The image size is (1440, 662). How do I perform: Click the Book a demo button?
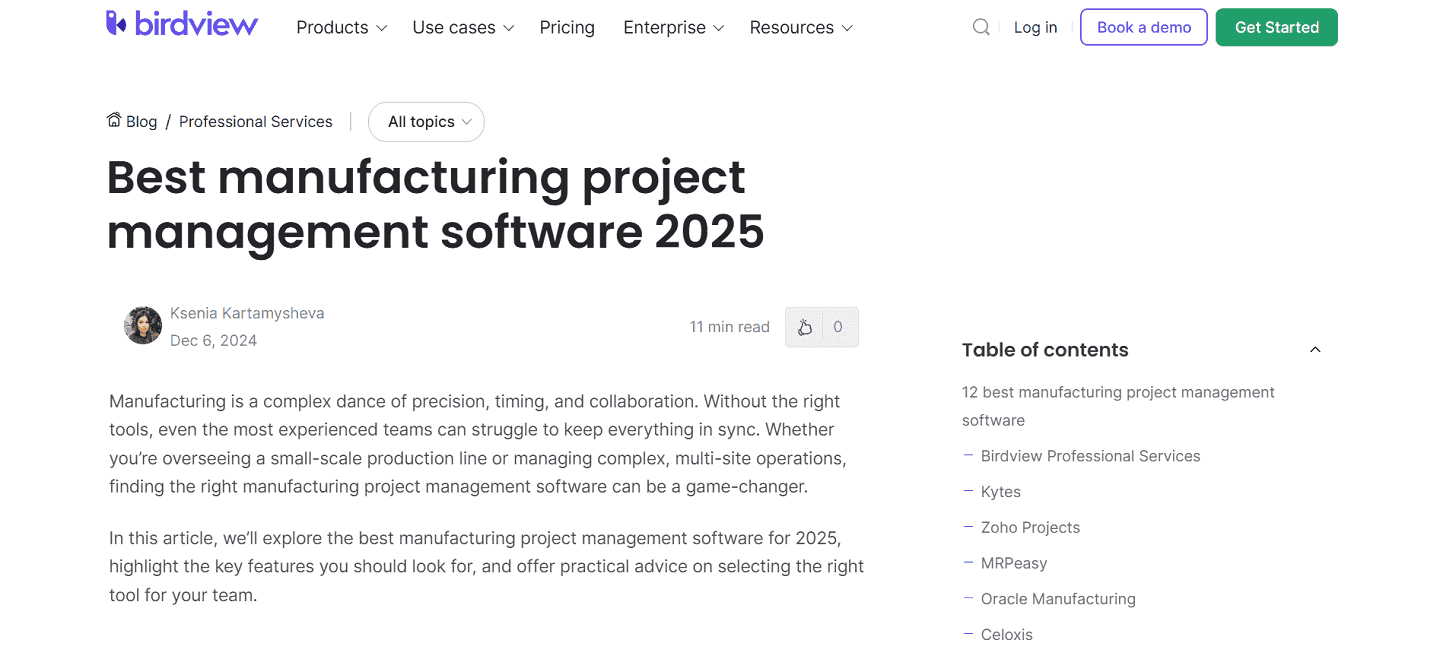1143,27
